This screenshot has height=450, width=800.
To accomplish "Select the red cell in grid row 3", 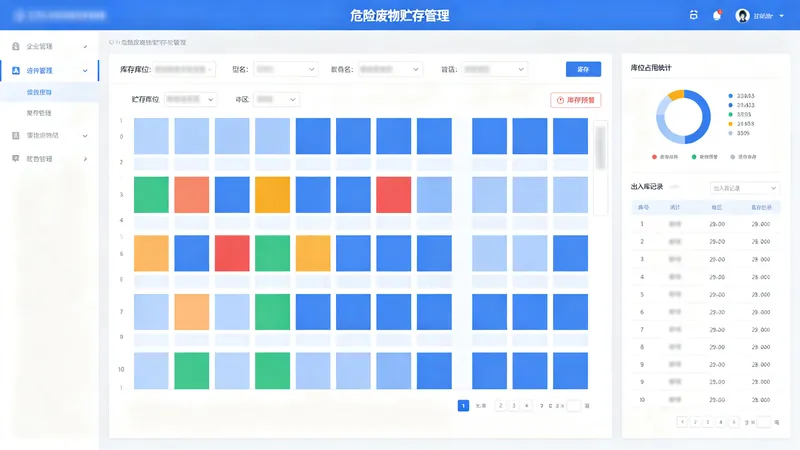I will click(393, 195).
